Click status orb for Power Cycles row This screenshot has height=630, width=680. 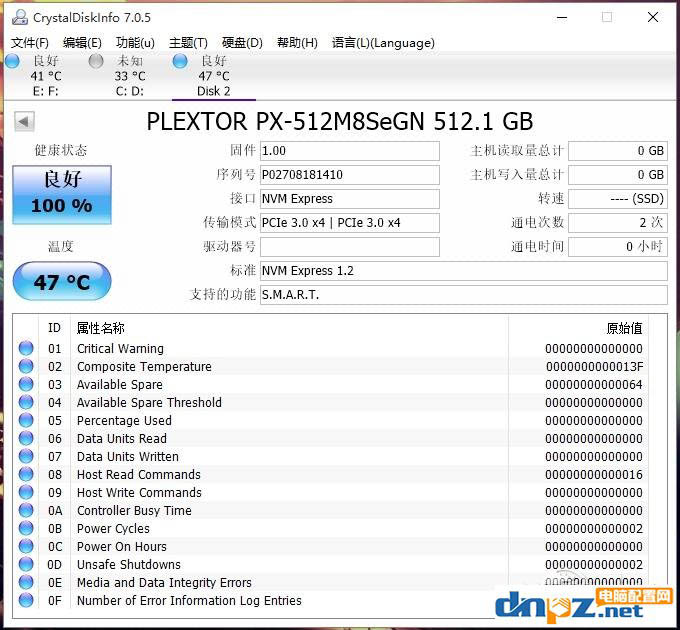pyautogui.click(x=26, y=528)
